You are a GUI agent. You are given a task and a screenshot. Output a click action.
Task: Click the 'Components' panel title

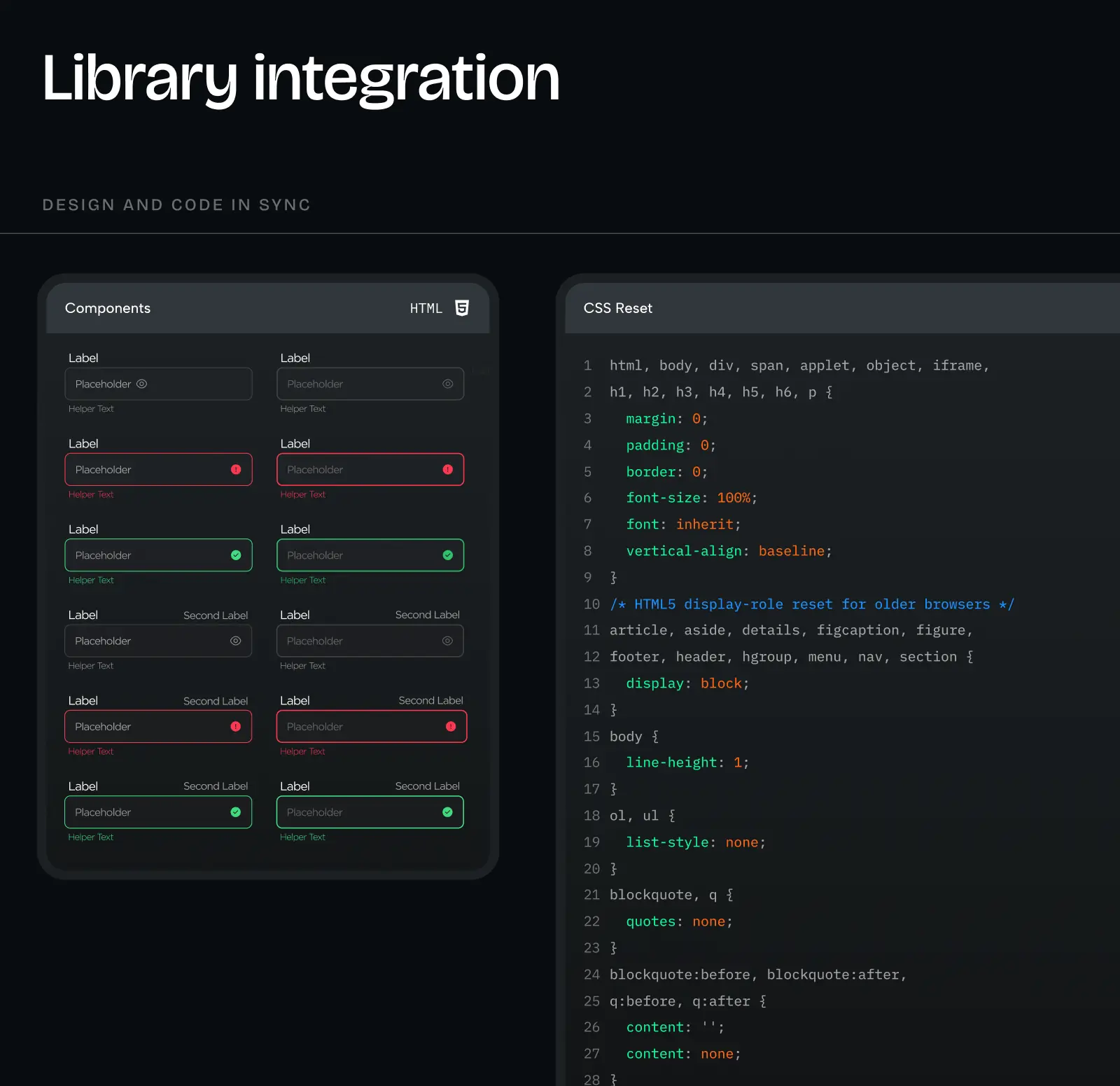coord(108,308)
